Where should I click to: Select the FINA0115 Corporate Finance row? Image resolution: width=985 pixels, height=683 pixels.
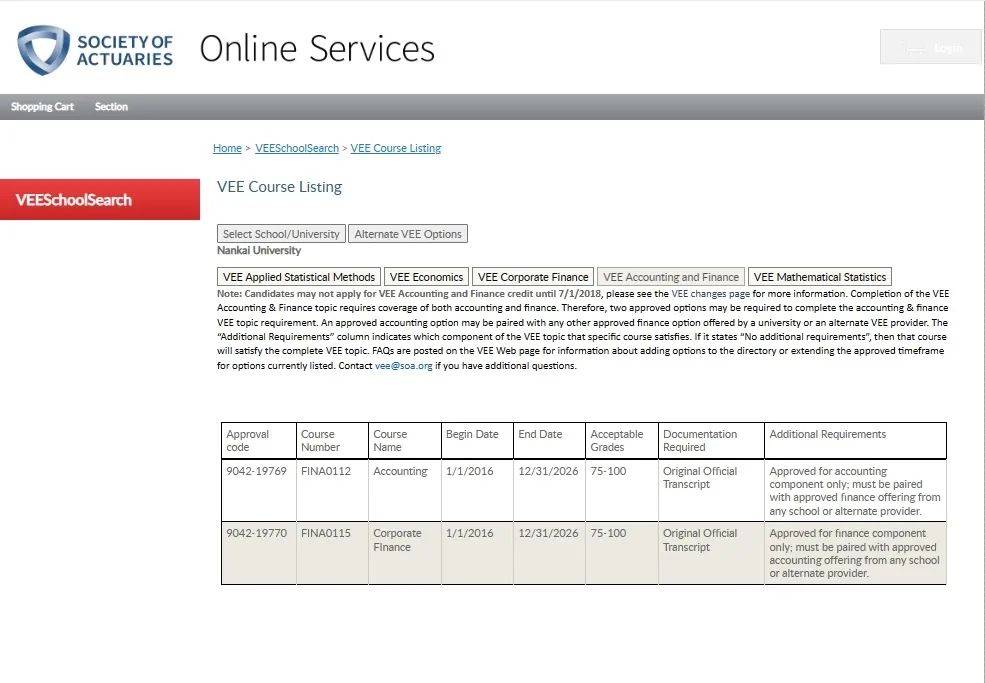[584, 553]
